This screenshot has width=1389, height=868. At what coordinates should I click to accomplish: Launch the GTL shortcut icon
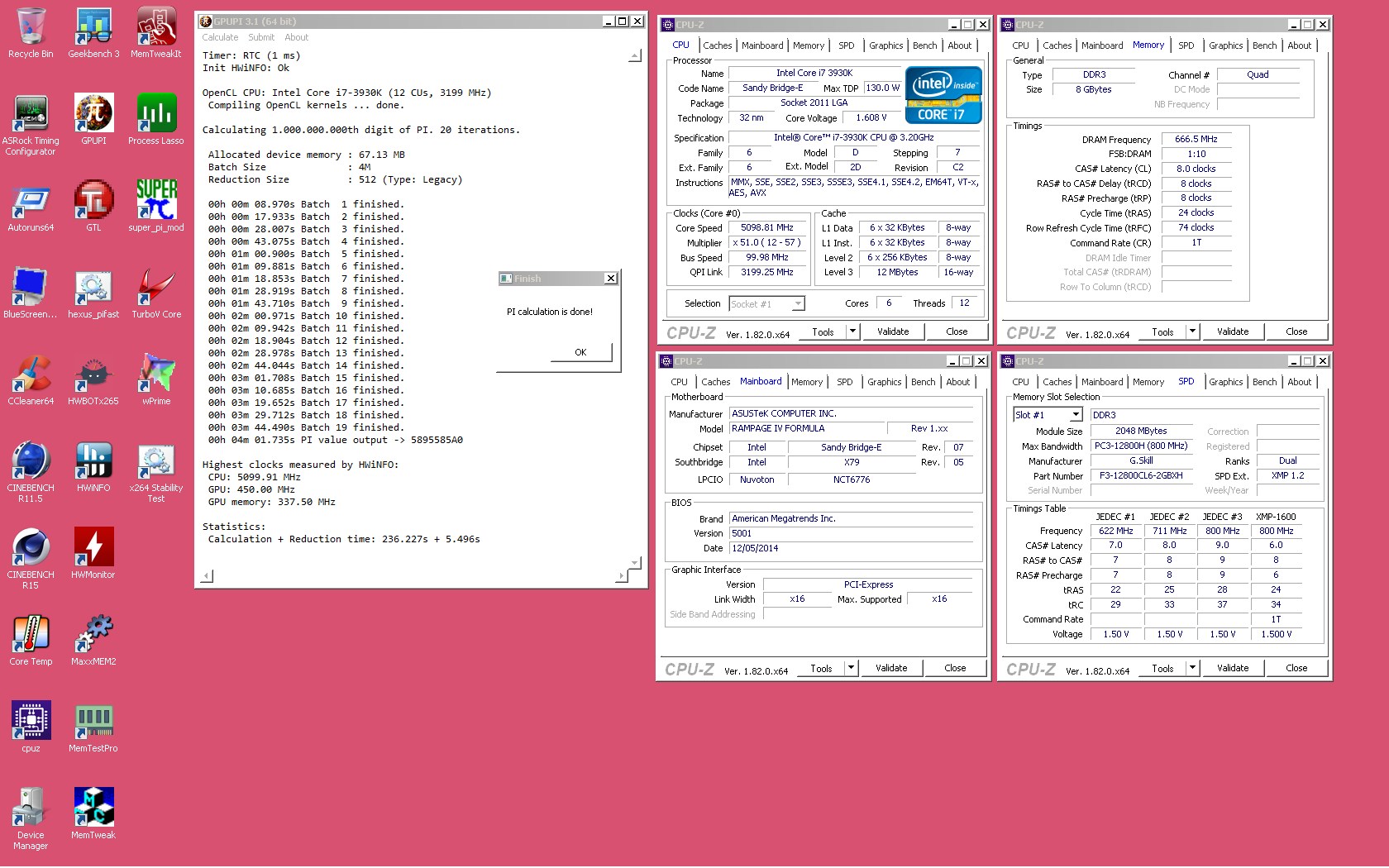pyautogui.click(x=93, y=207)
